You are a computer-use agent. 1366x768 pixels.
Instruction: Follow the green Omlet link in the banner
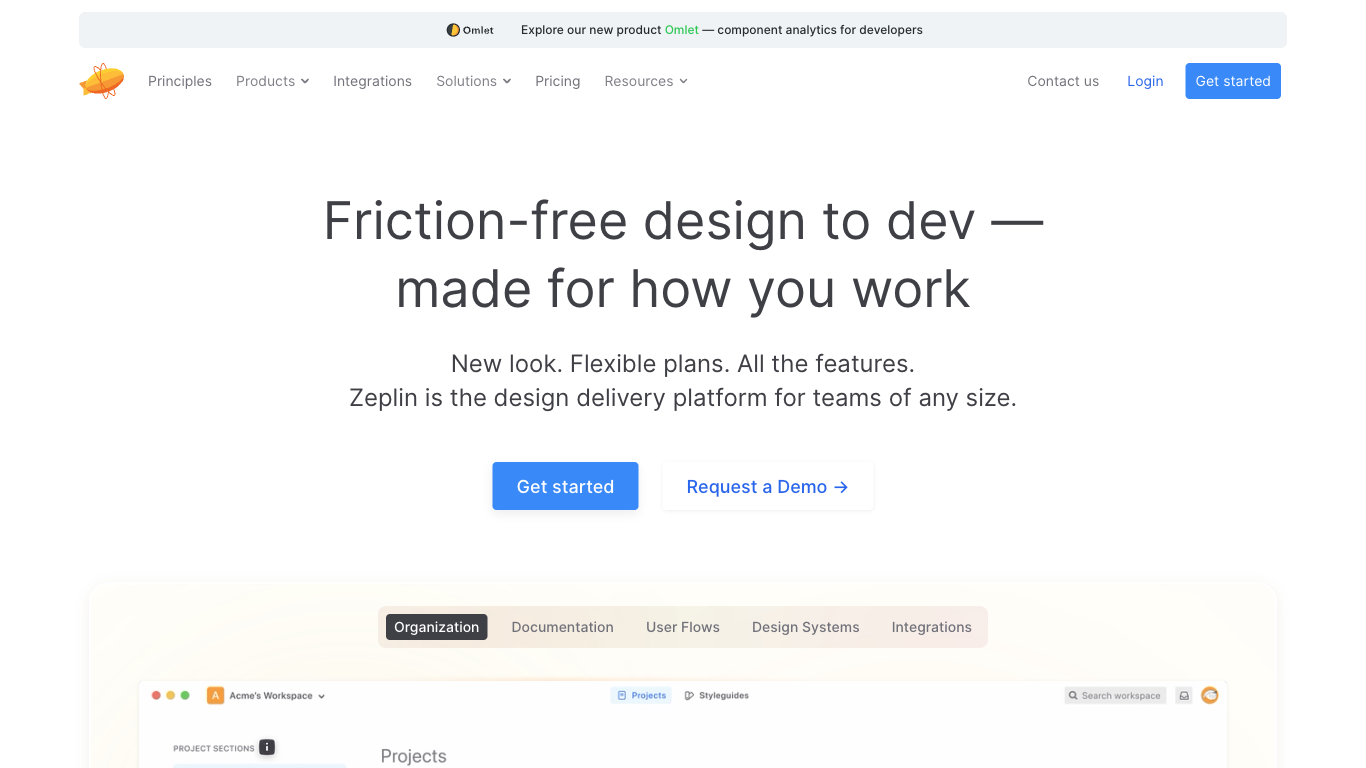[682, 30]
